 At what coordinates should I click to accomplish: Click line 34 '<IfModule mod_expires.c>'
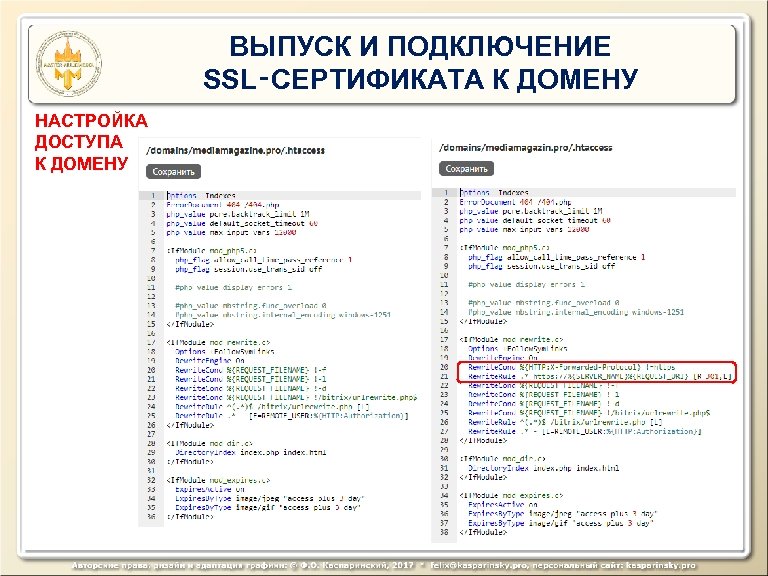511,495
